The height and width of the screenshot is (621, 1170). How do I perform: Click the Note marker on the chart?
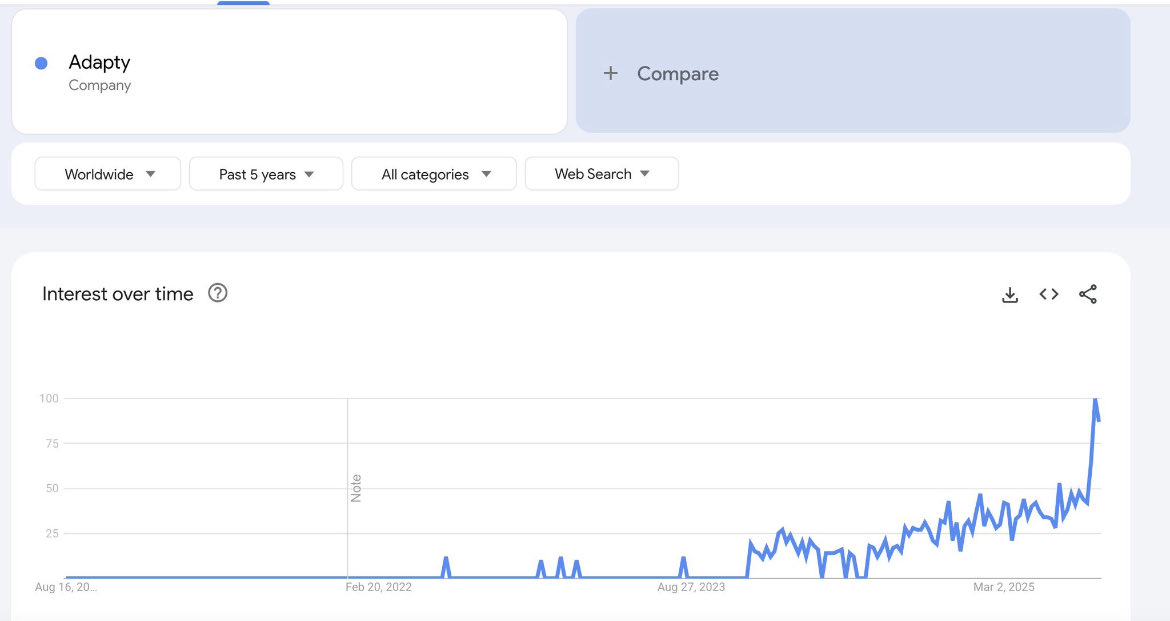coord(356,488)
